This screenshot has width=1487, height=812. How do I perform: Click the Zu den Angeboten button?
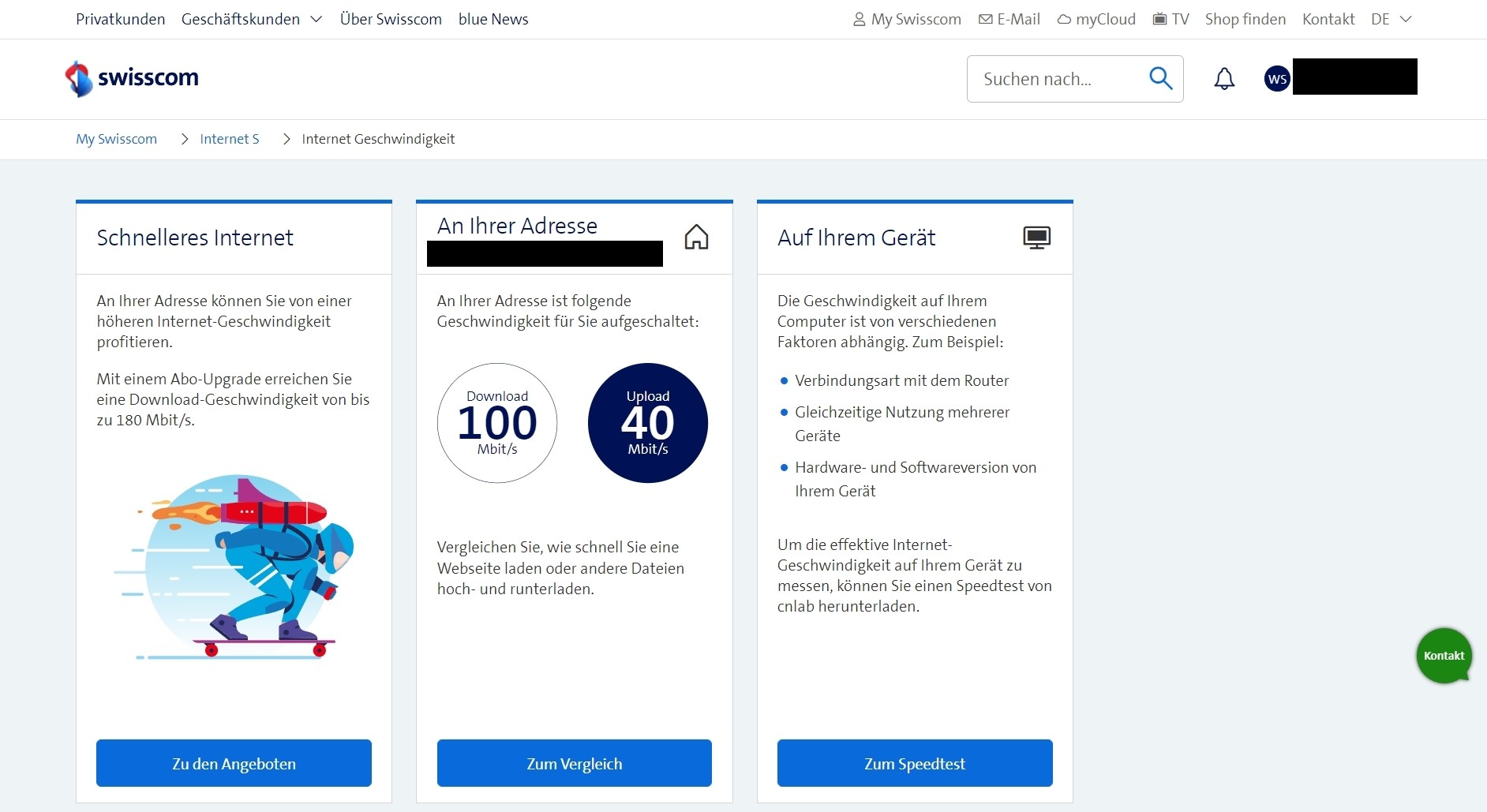pyautogui.click(x=234, y=763)
